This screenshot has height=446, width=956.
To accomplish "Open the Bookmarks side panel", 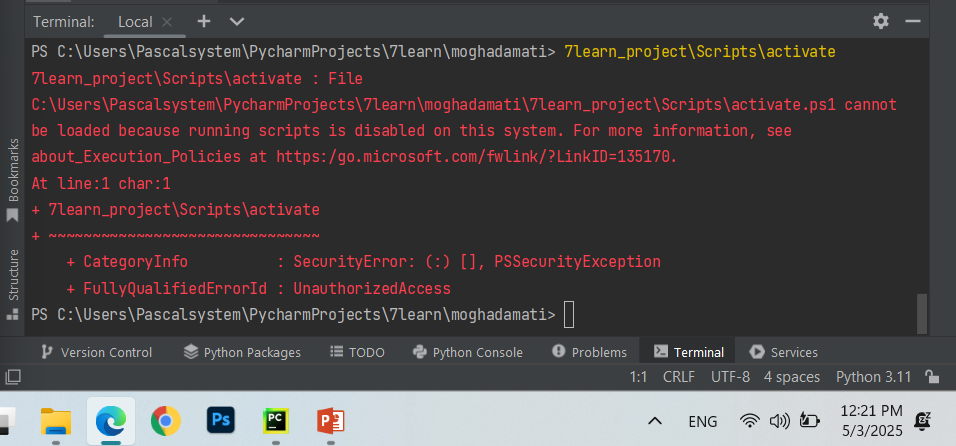I will click(12, 180).
